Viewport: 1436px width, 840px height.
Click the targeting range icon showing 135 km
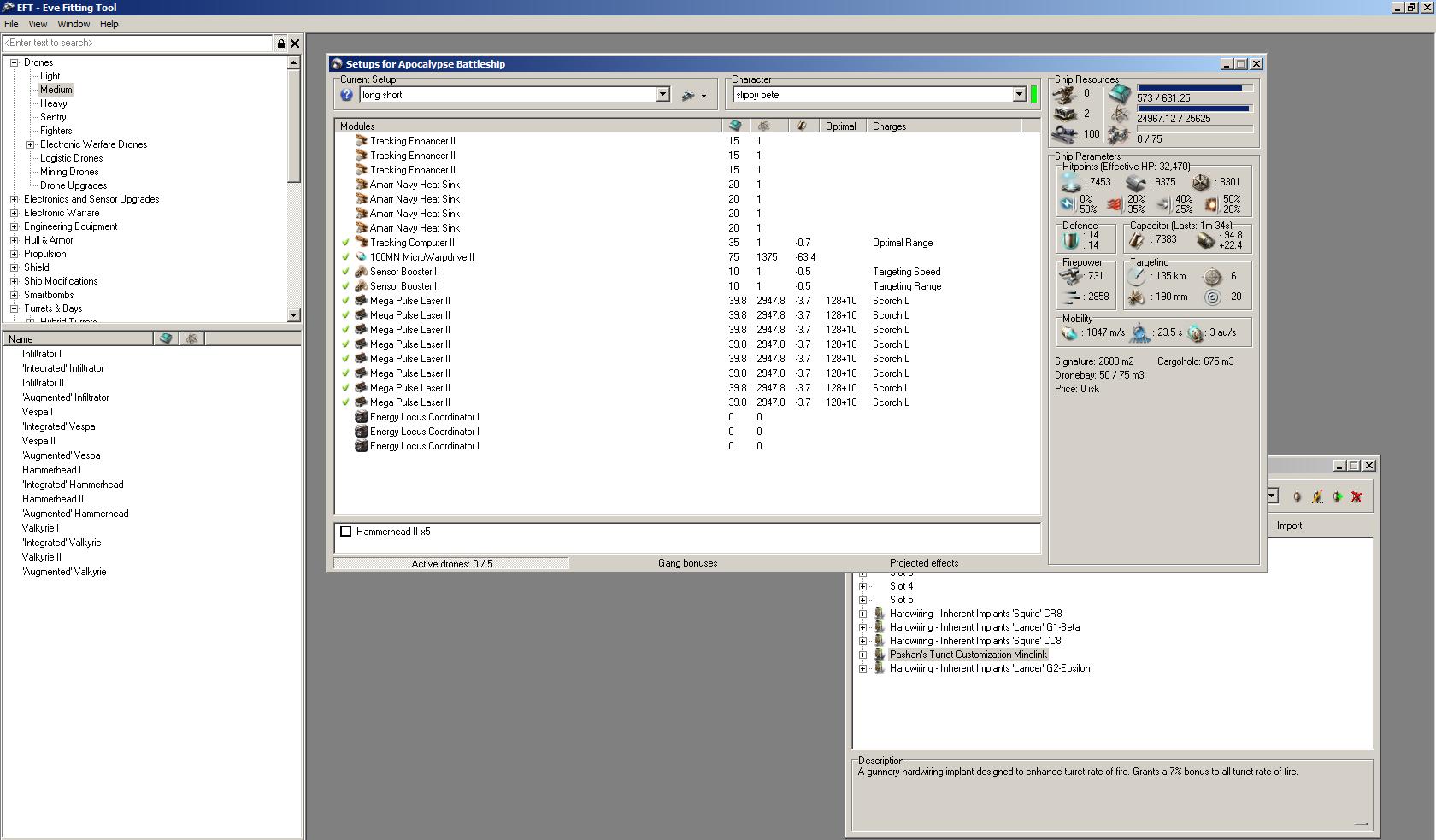1136,276
